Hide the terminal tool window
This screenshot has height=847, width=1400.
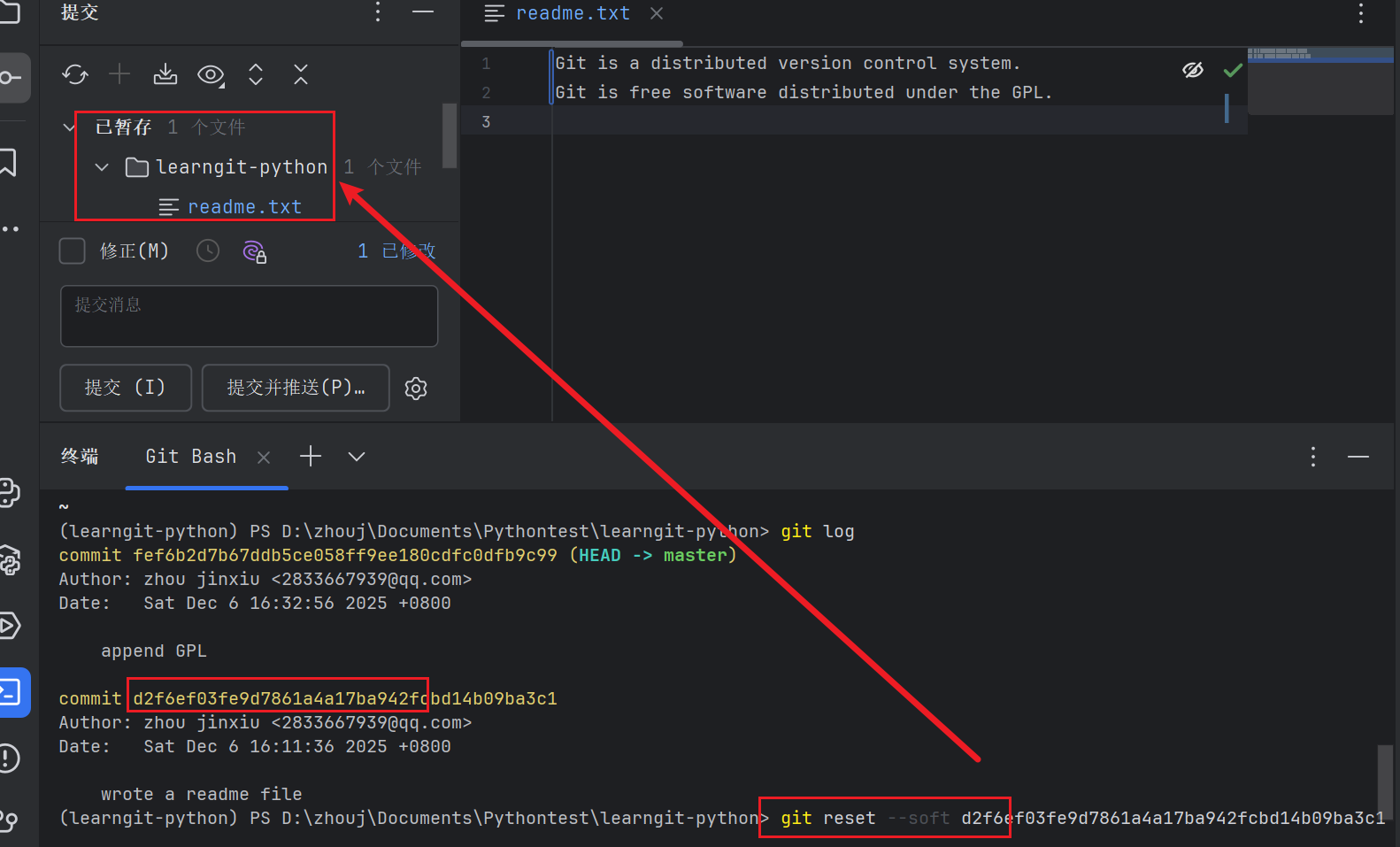pyautogui.click(x=1358, y=457)
